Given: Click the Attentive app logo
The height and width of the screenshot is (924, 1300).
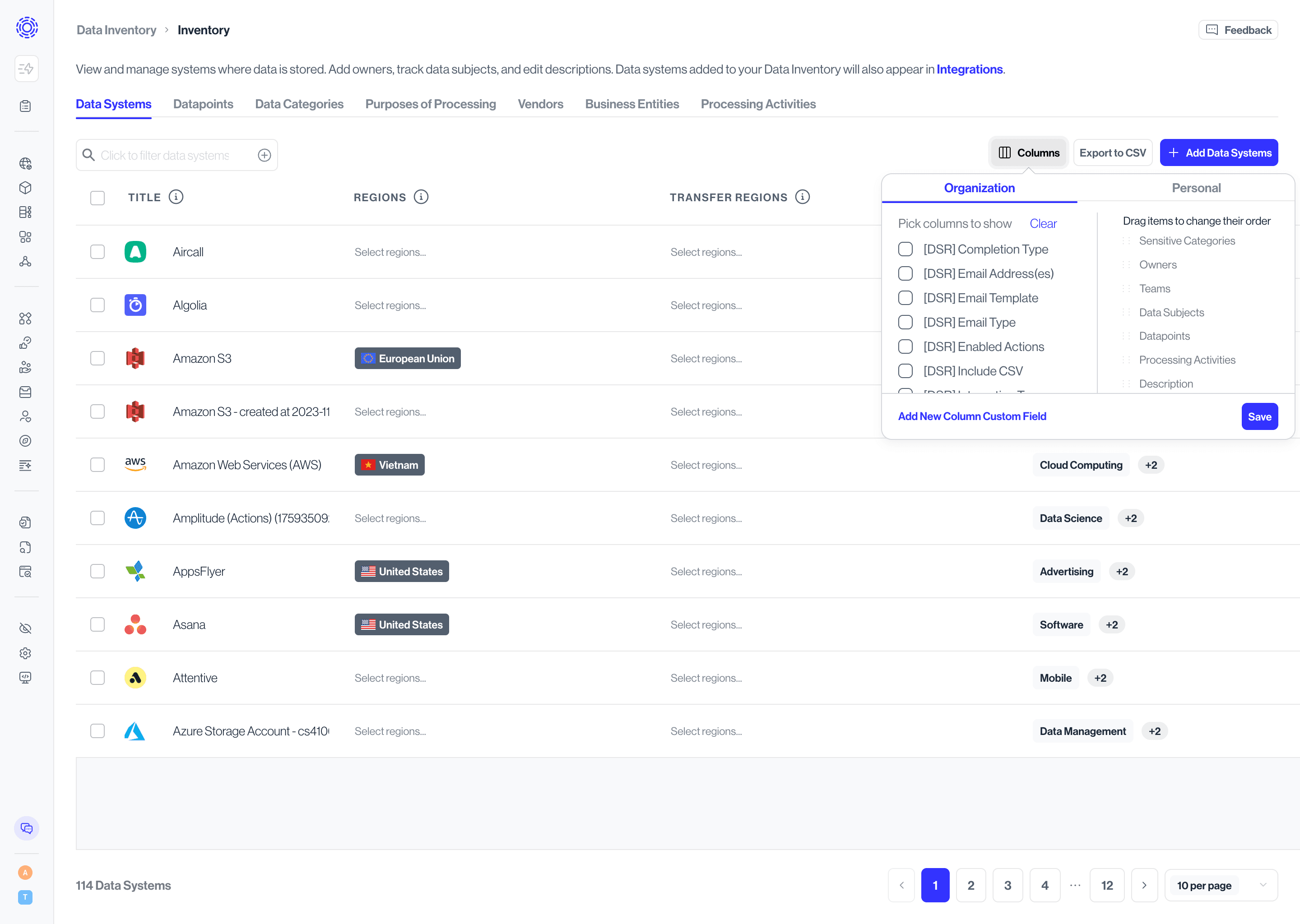Looking at the screenshot, I should [x=135, y=678].
